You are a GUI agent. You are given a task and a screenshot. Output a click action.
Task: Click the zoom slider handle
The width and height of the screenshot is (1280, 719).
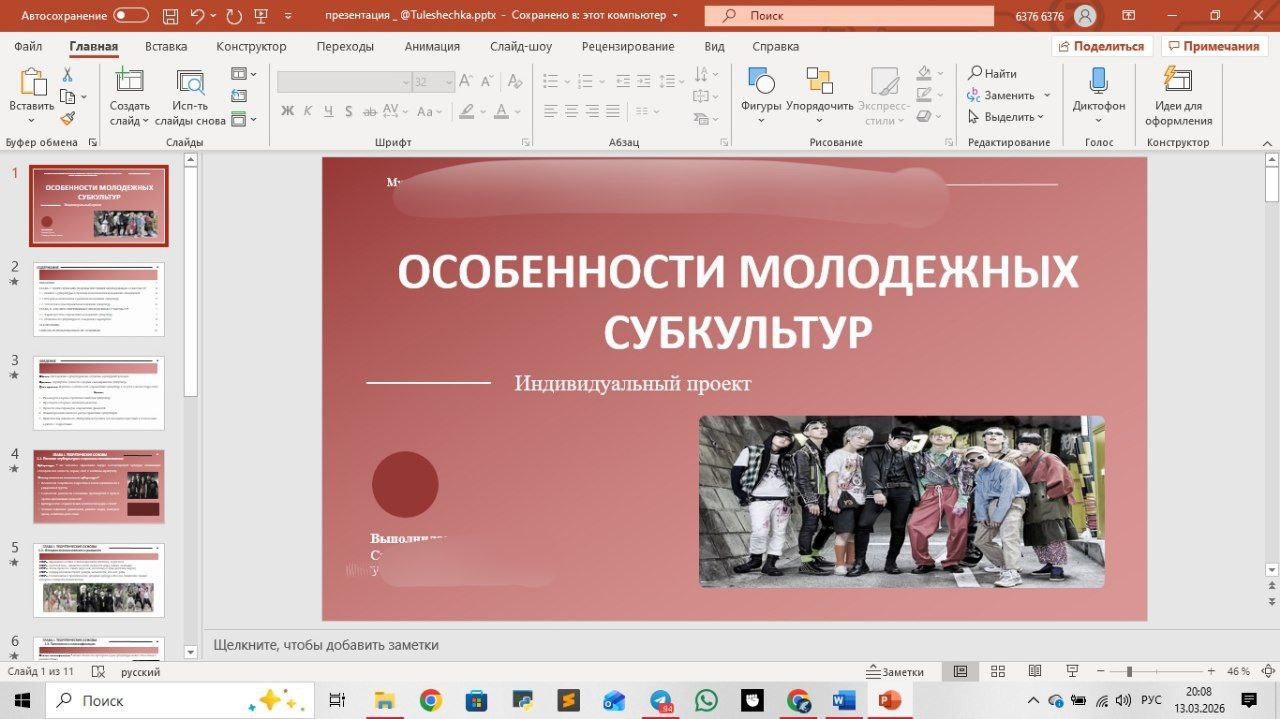1129,671
